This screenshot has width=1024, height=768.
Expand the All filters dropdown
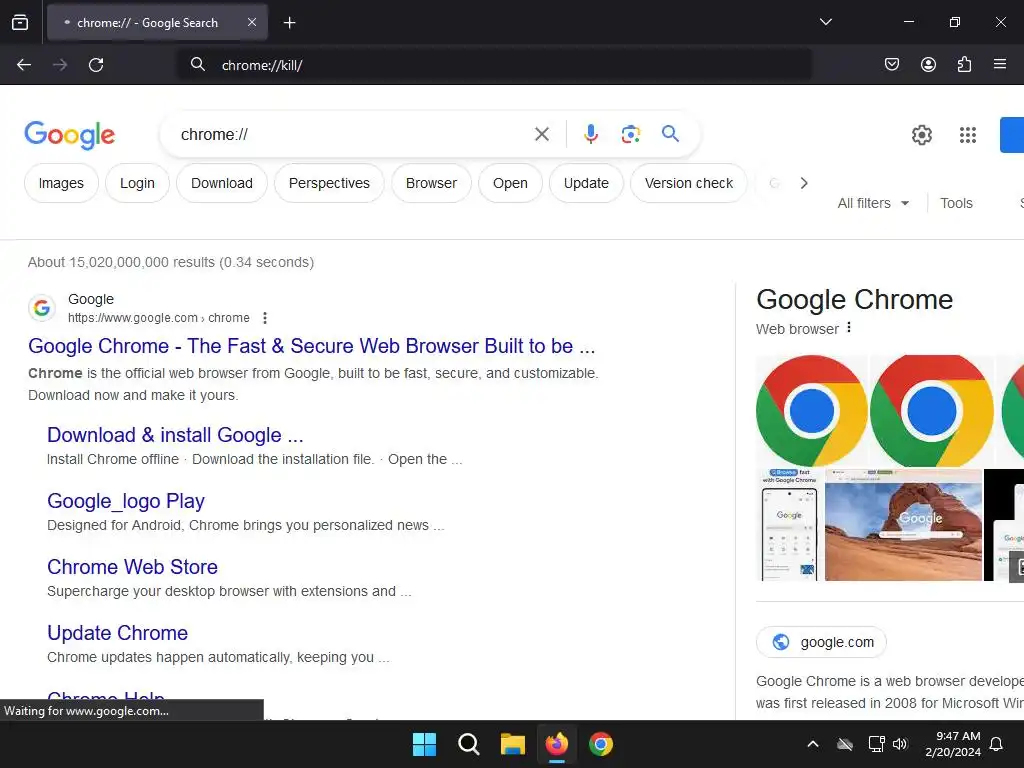873,203
